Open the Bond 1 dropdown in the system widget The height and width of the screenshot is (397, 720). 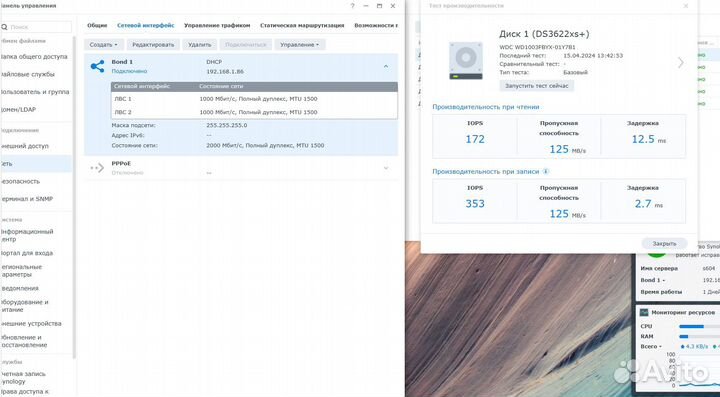[x=653, y=280]
